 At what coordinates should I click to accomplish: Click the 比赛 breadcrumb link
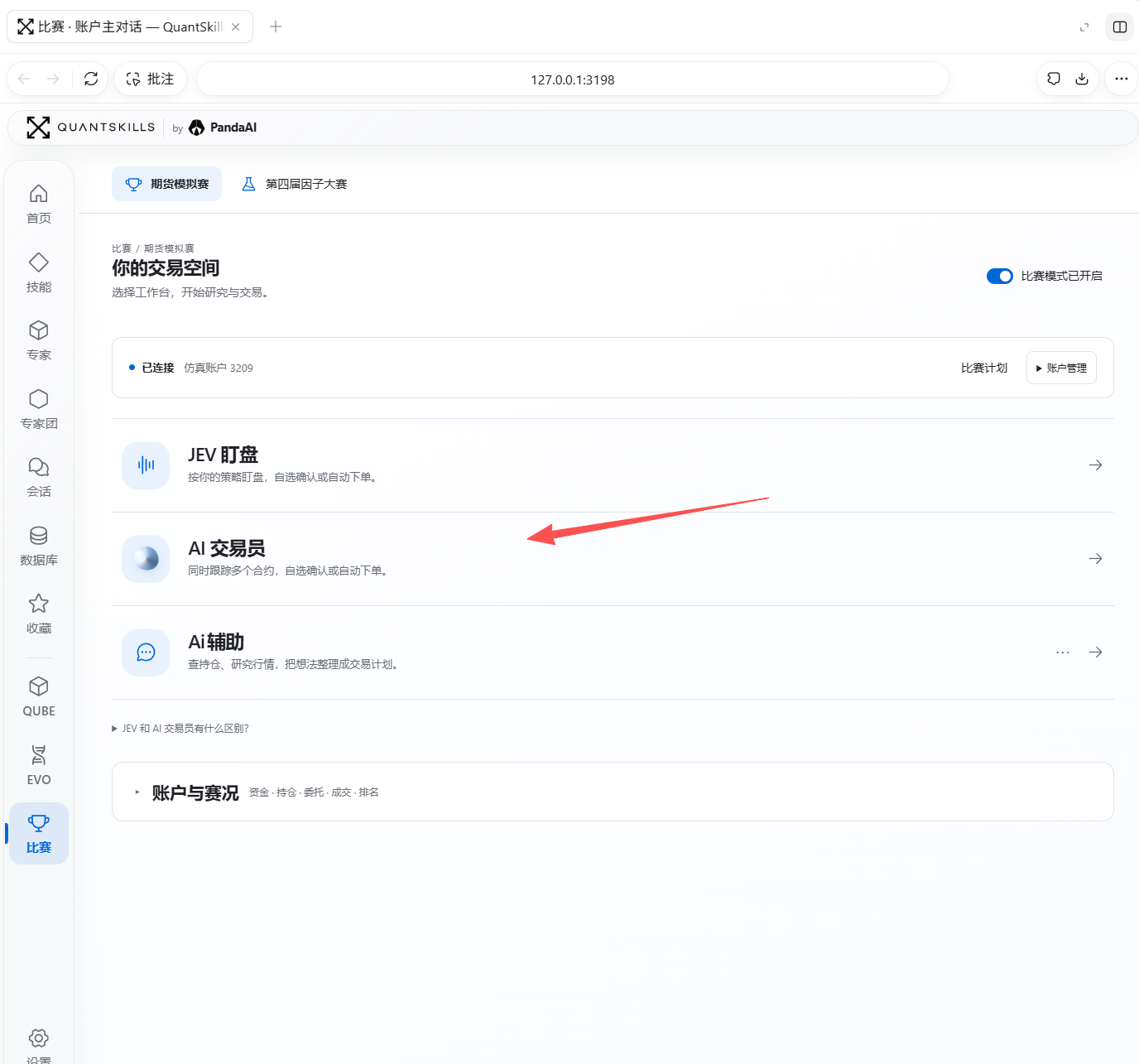pos(122,248)
